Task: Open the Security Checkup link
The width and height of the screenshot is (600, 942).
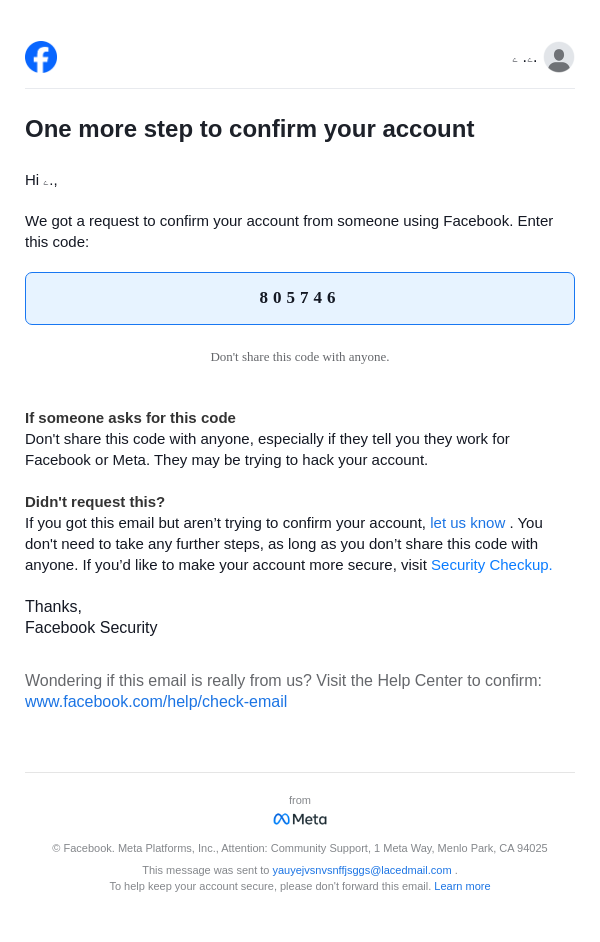Action: (x=491, y=564)
